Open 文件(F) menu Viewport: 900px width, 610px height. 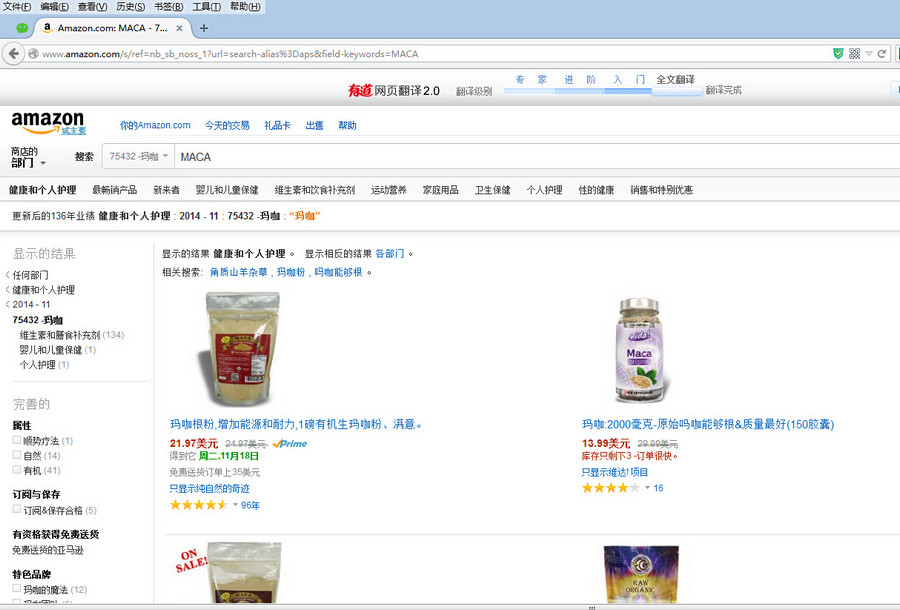tap(17, 7)
